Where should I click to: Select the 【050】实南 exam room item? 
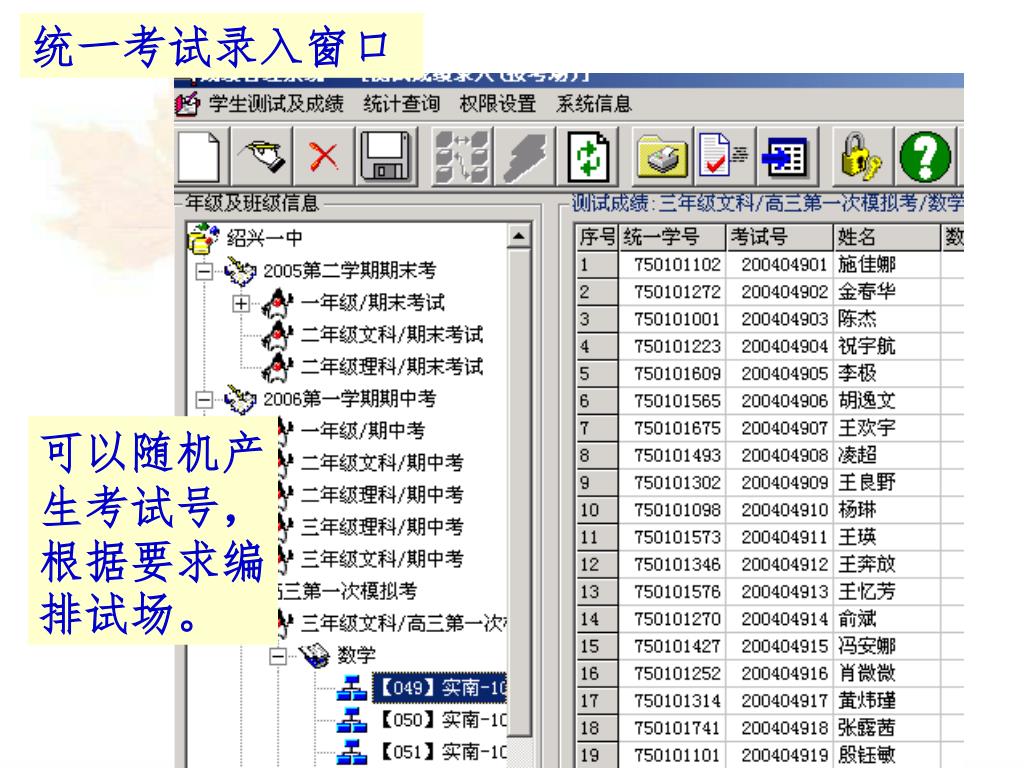tap(440, 720)
